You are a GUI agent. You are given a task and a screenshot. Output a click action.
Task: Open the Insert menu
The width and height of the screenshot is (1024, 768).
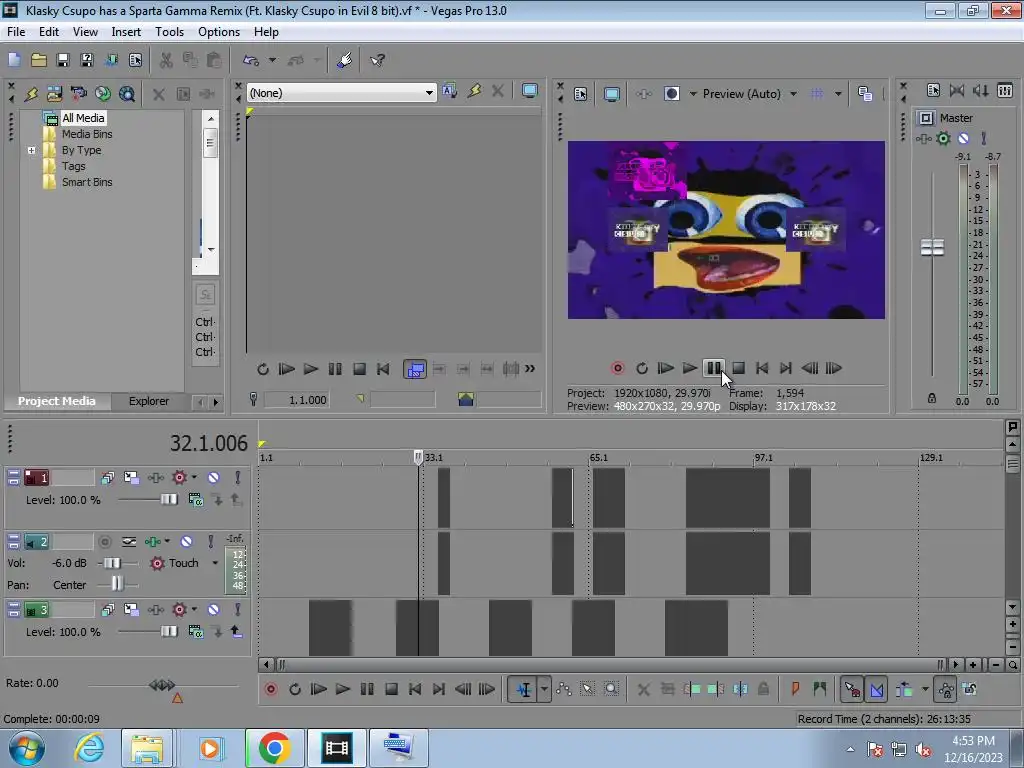click(x=126, y=32)
